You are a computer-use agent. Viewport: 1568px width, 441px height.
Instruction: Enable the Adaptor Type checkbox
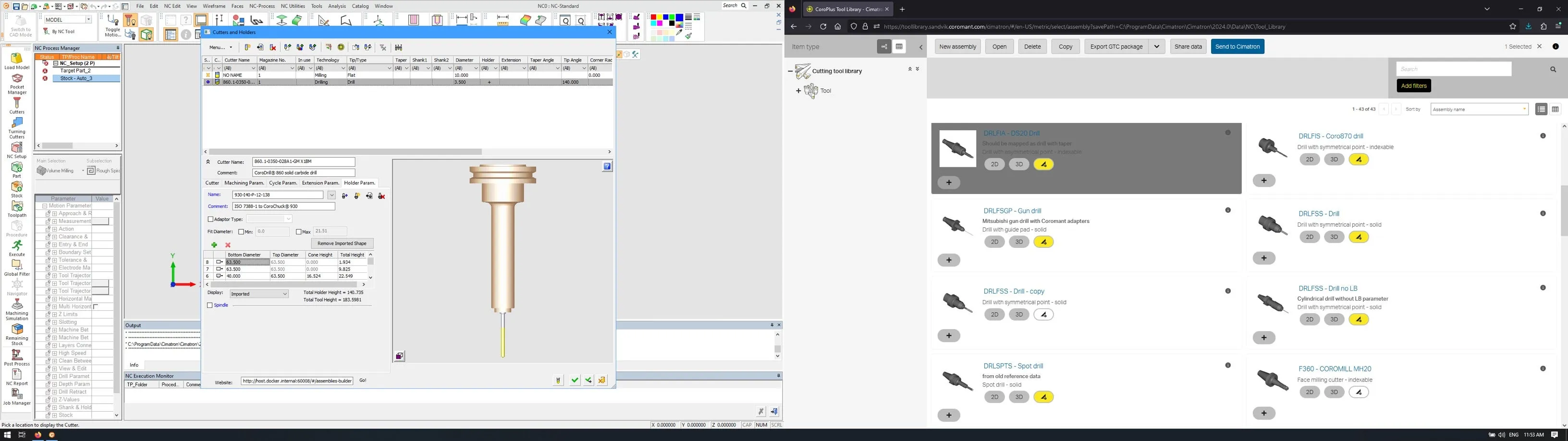pos(210,219)
